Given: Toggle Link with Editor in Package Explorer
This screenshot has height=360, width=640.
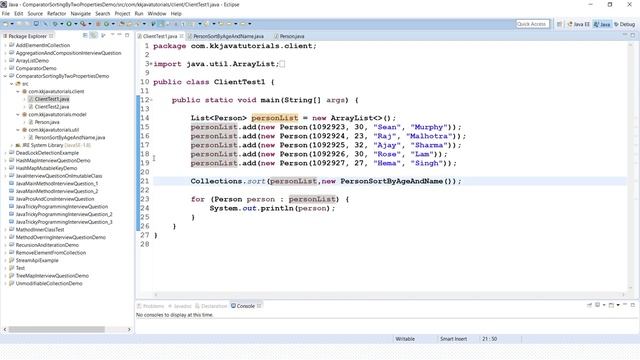Looking at the screenshot, I should click(x=93, y=36).
